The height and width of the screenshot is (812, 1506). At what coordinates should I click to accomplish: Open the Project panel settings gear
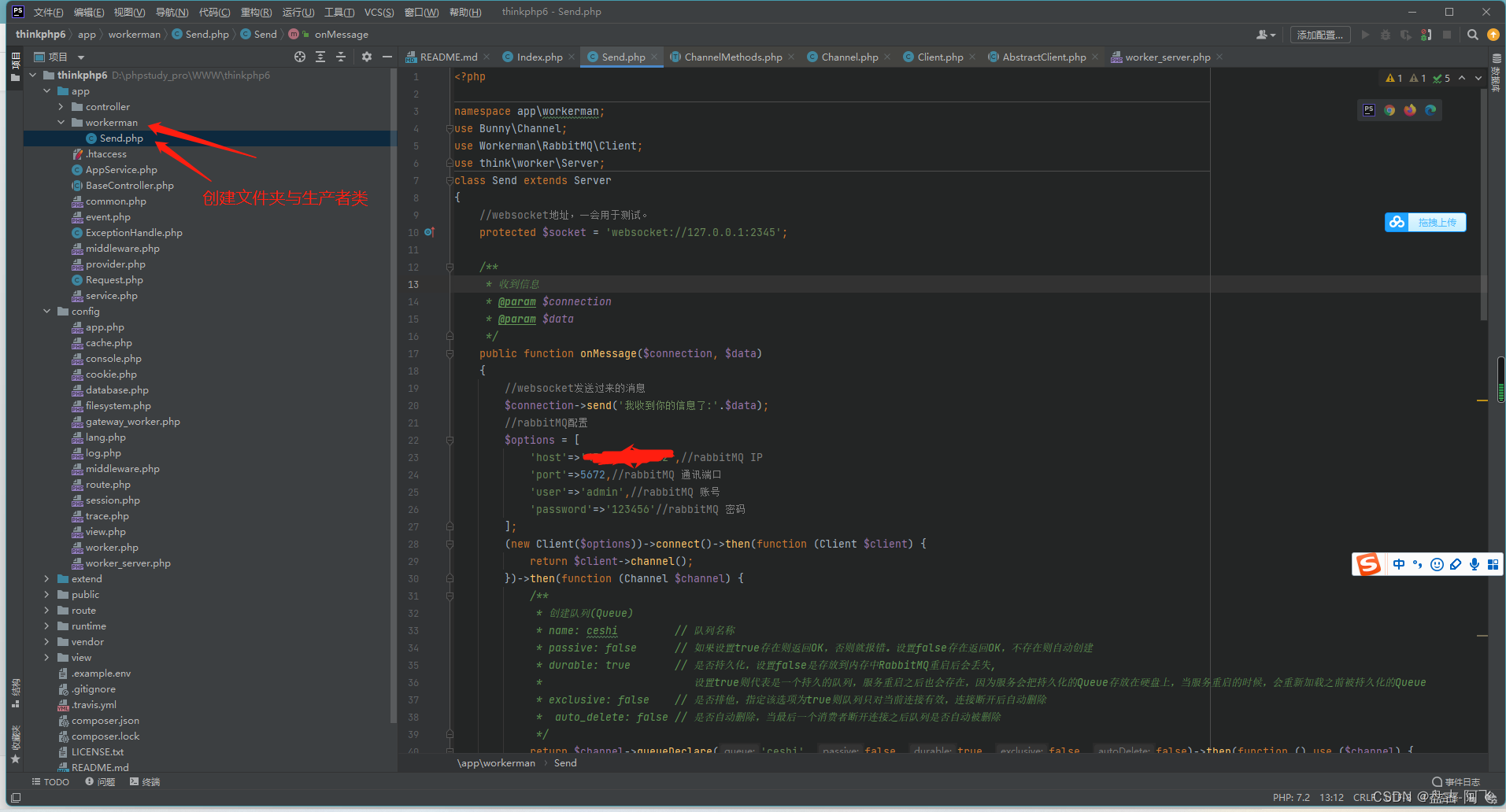[367, 57]
